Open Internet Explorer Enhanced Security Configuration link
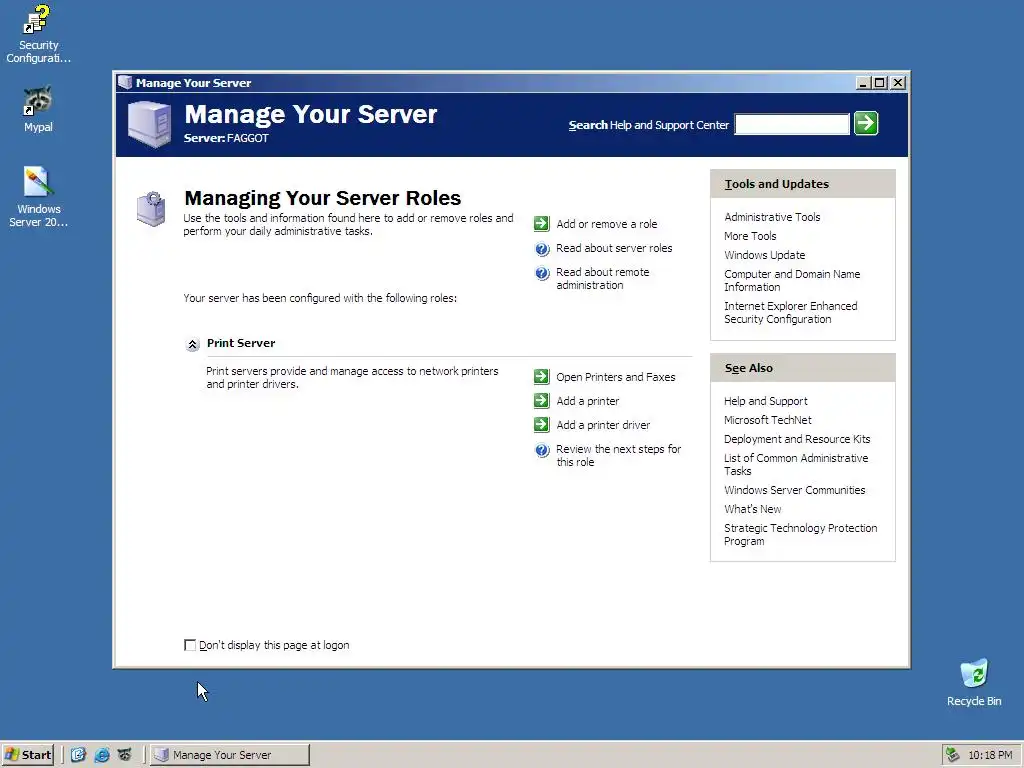Screen dimensions: 1024x768 click(790, 312)
